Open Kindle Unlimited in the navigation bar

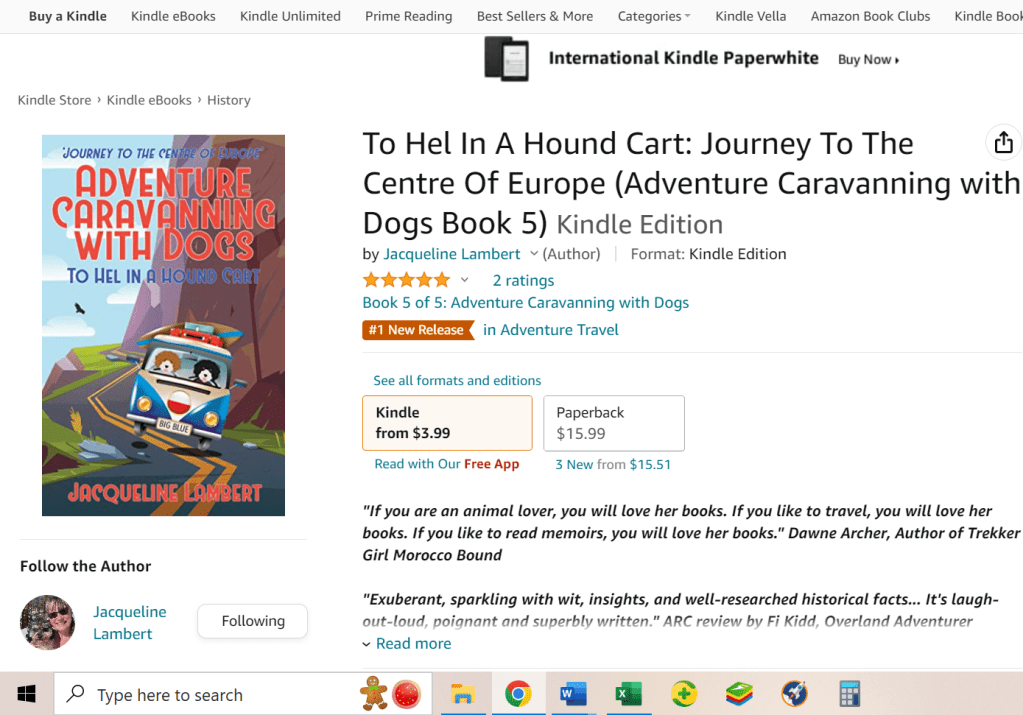[x=290, y=16]
